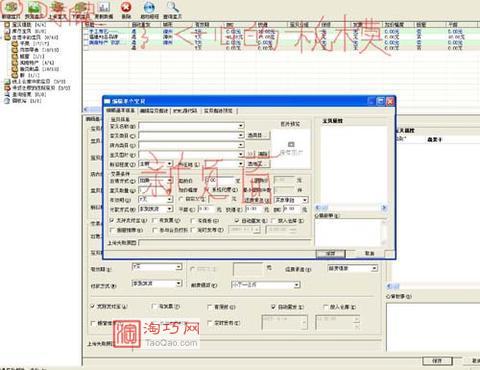This screenshot has width=480, height=370.
Task: Open 宝贝名称 dropdown in the dialog
Action: [x=241, y=126]
